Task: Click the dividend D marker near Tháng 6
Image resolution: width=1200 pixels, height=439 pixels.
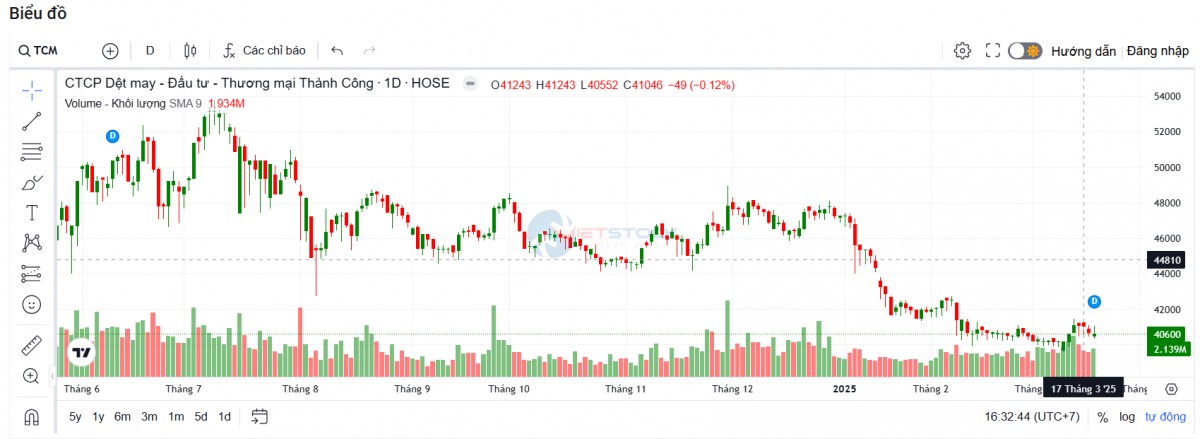Action: click(x=112, y=135)
